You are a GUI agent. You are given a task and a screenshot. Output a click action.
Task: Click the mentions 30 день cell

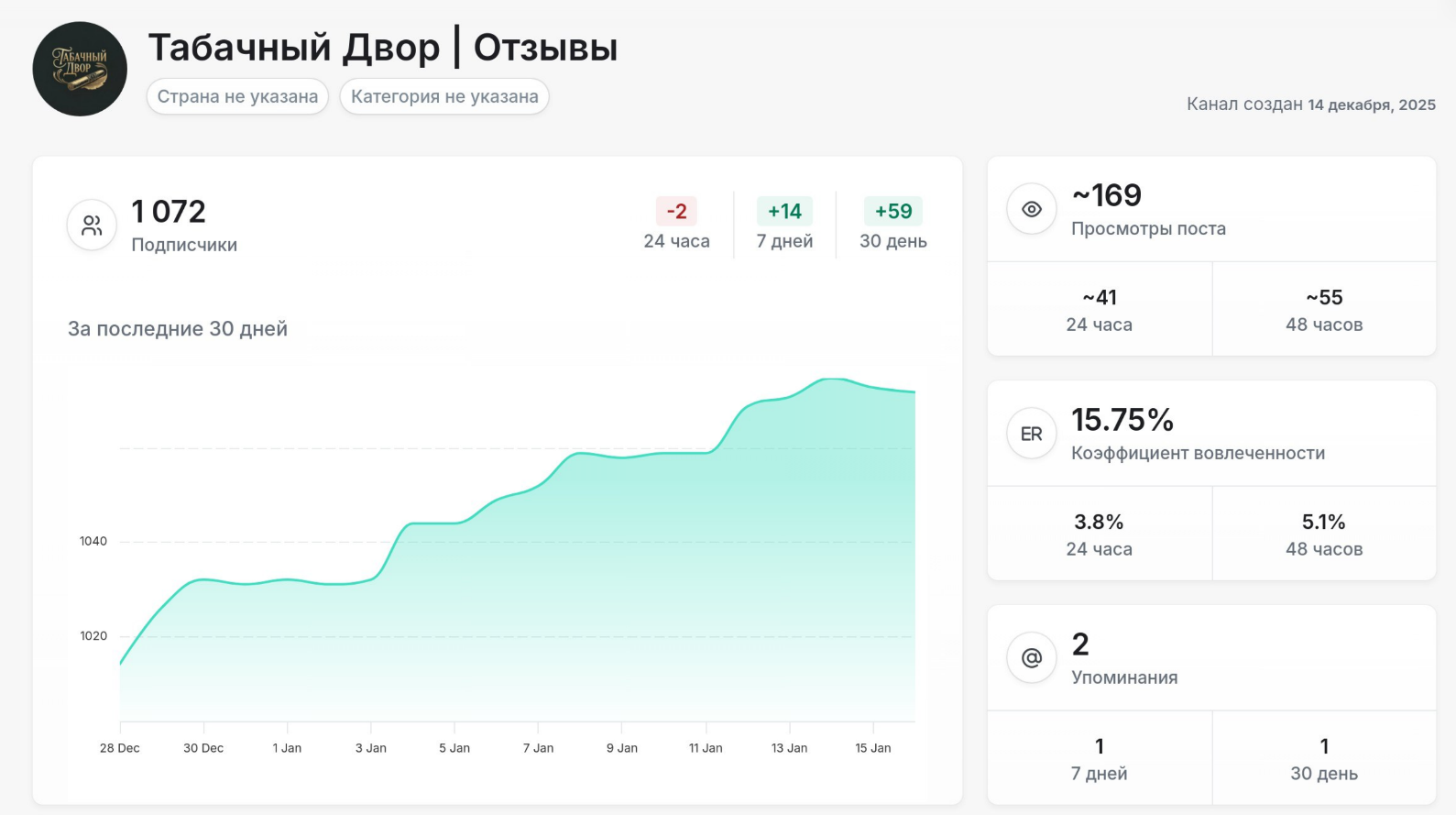coord(1324,759)
